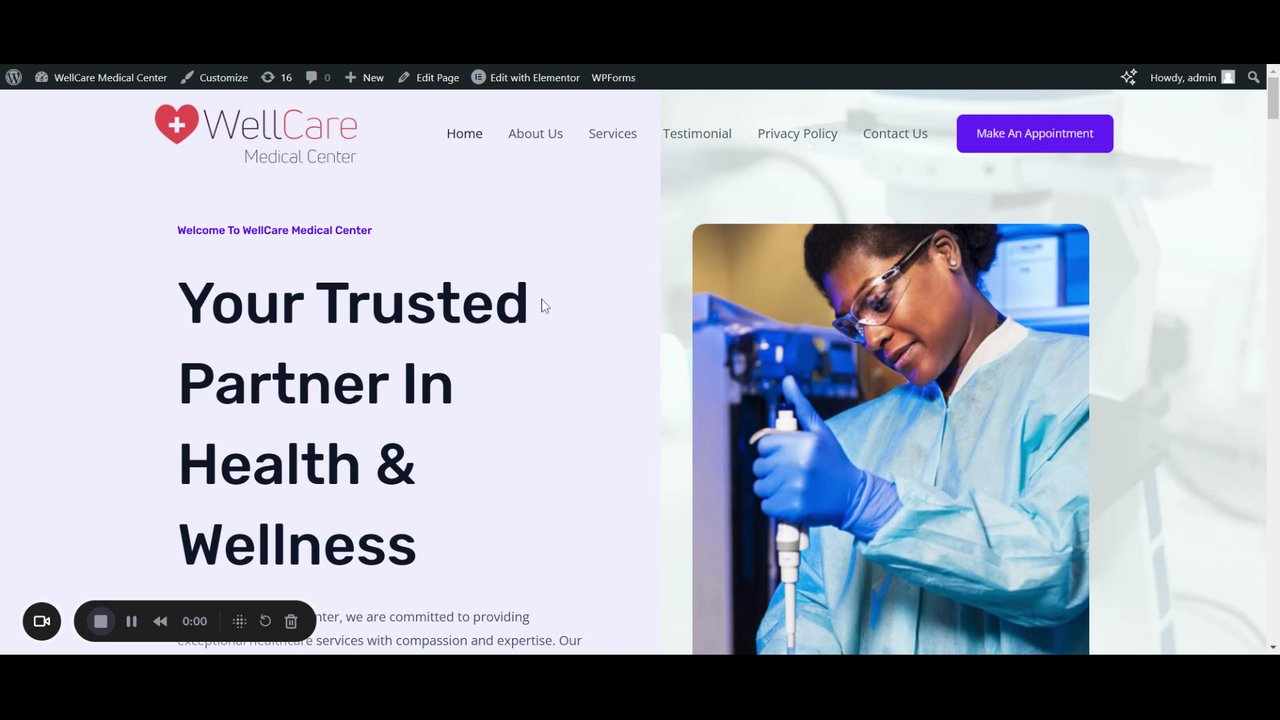Expand the New content menu
The image size is (1280, 720).
[x=364, y=77]
